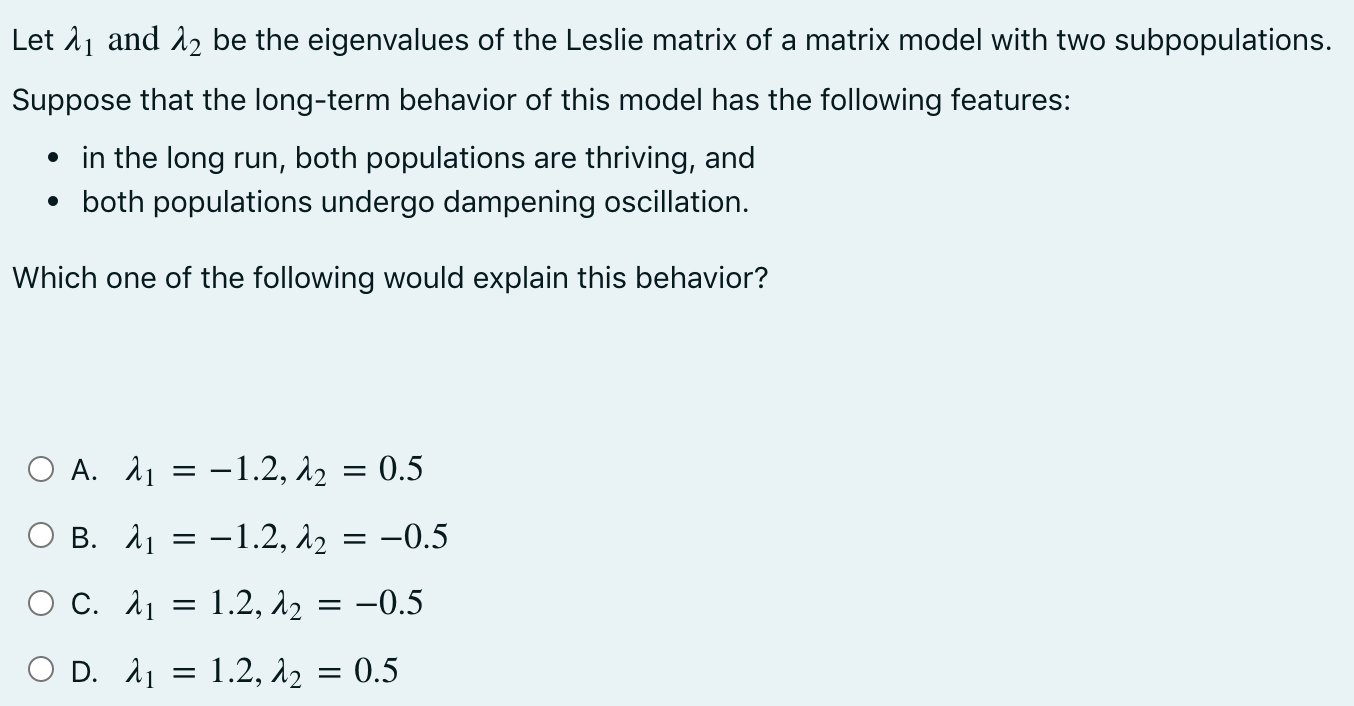Click the sentence asking which option explains behavior

click(389, 277)
